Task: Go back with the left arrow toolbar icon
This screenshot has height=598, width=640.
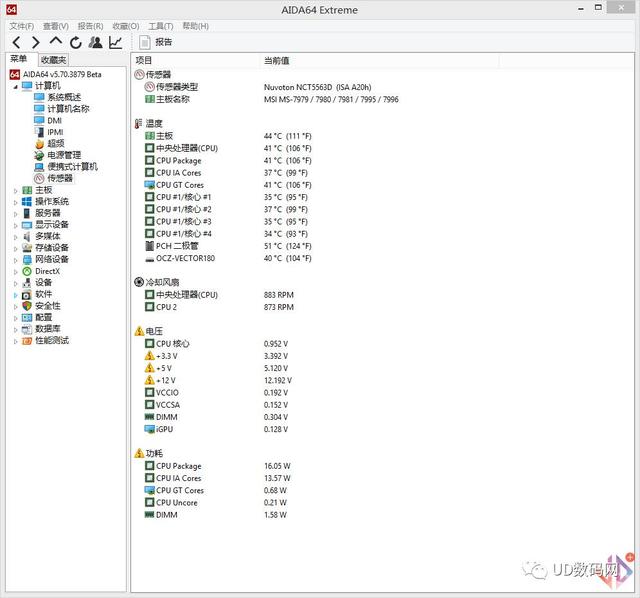Action: [x=16, y=42]
